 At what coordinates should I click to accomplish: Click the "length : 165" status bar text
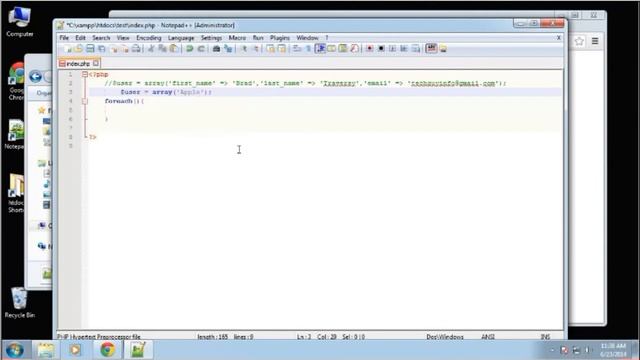click(x=212, y=337)
